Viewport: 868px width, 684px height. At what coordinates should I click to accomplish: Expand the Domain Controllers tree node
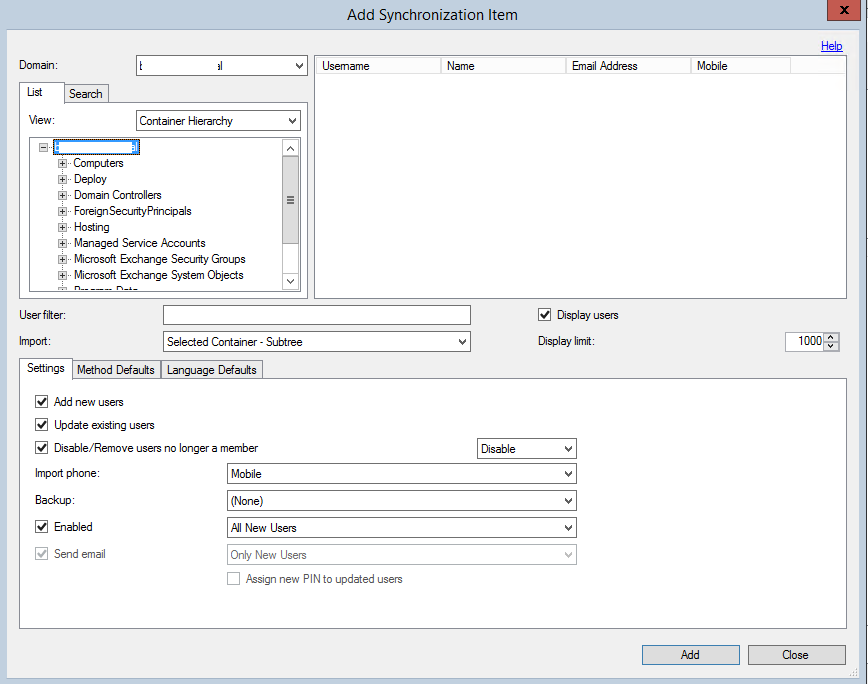click(x=63, y=195)
